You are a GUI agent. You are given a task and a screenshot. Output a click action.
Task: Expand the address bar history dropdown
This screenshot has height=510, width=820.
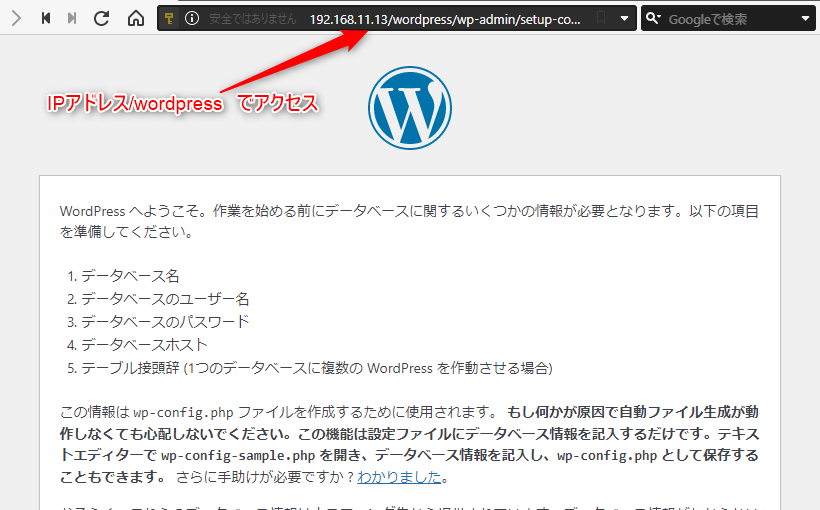625,19
